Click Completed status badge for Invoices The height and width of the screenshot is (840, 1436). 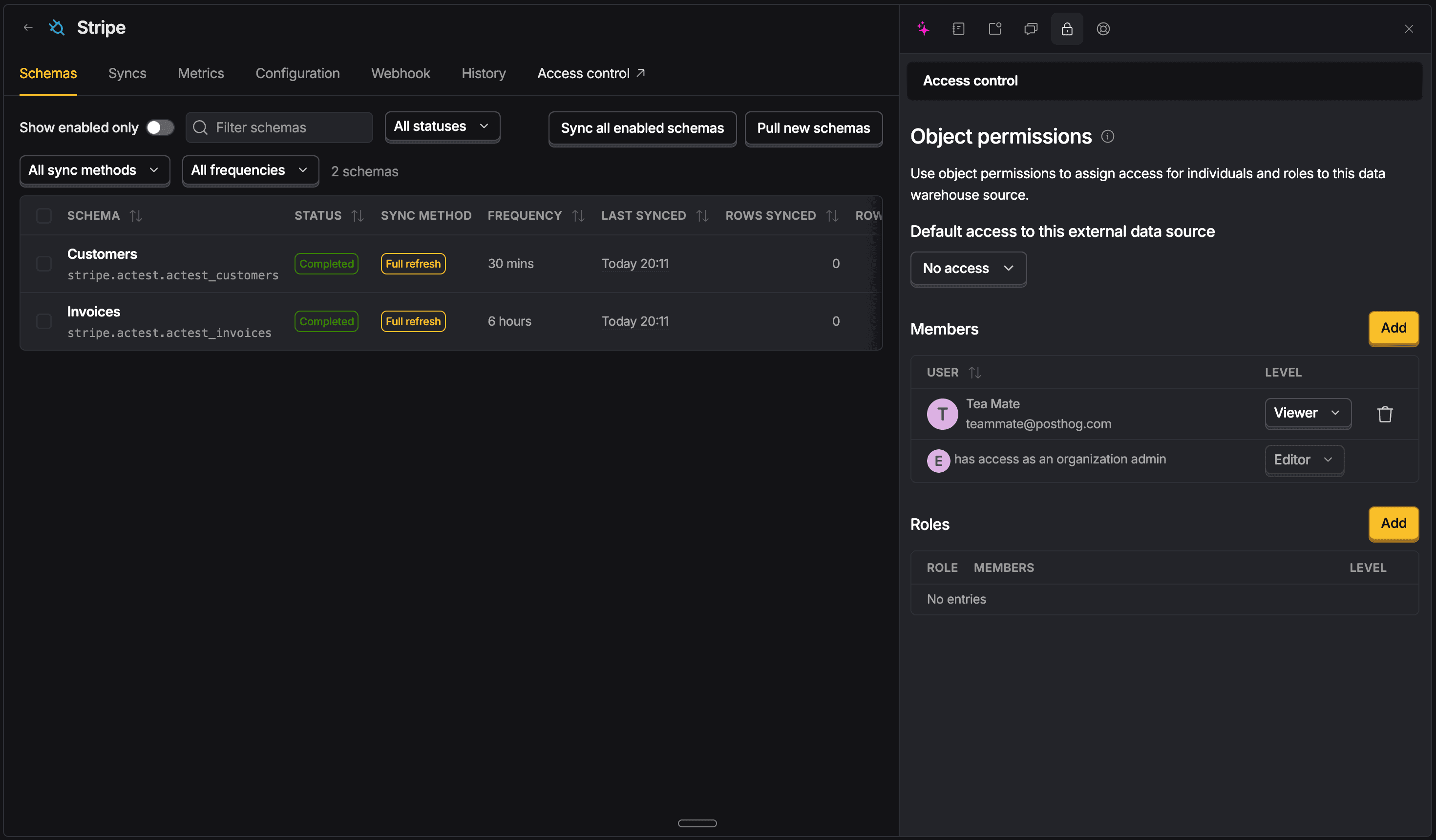pos(326,321)
